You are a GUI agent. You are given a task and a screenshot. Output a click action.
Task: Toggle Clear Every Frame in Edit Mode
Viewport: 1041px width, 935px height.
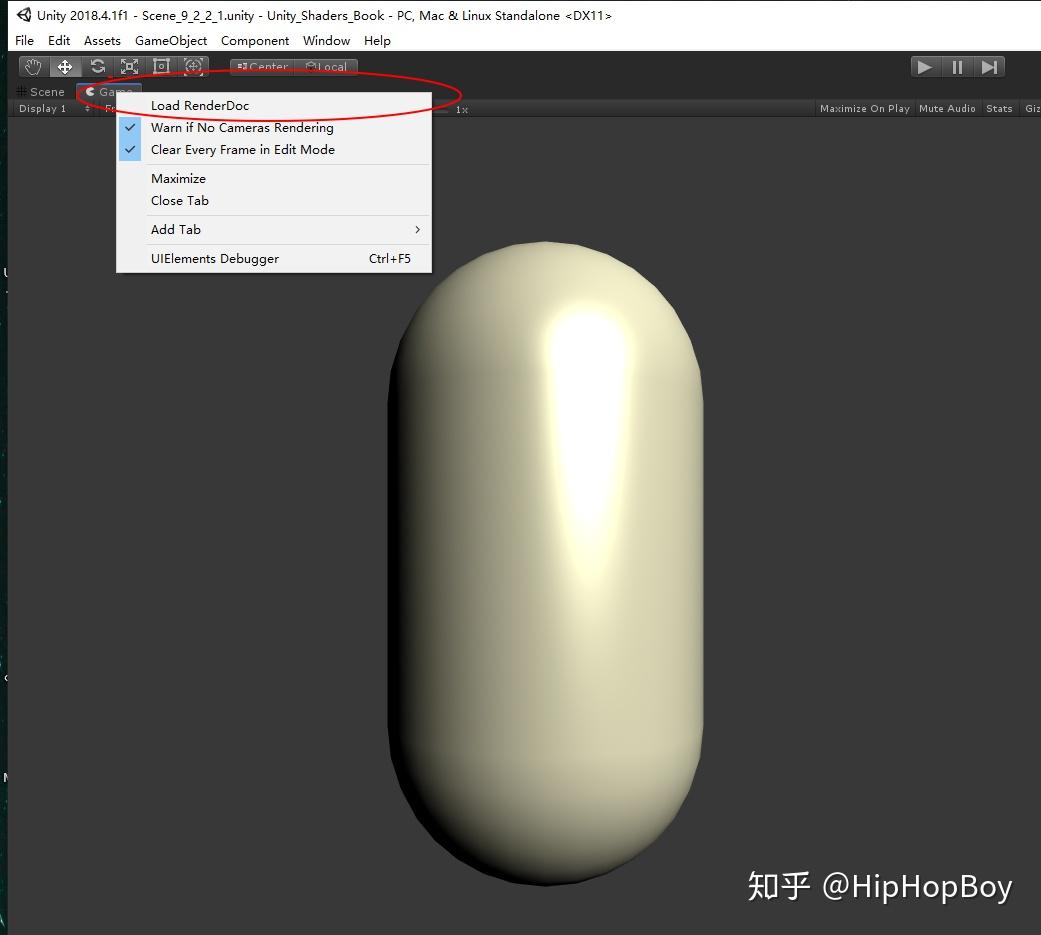tap(274, 149)
